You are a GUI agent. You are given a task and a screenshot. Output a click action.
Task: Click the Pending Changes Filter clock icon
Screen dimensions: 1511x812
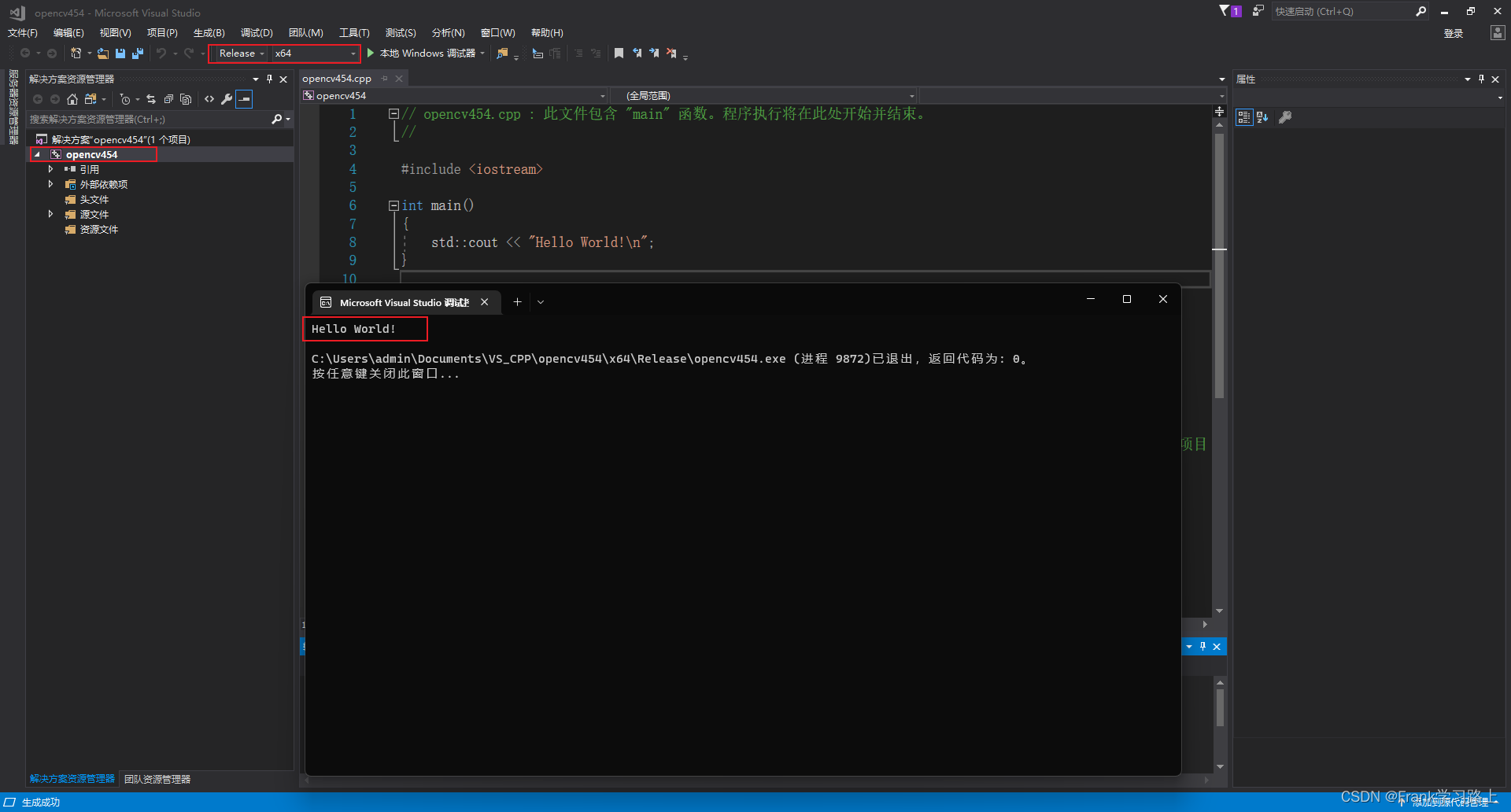pos(124,99)
